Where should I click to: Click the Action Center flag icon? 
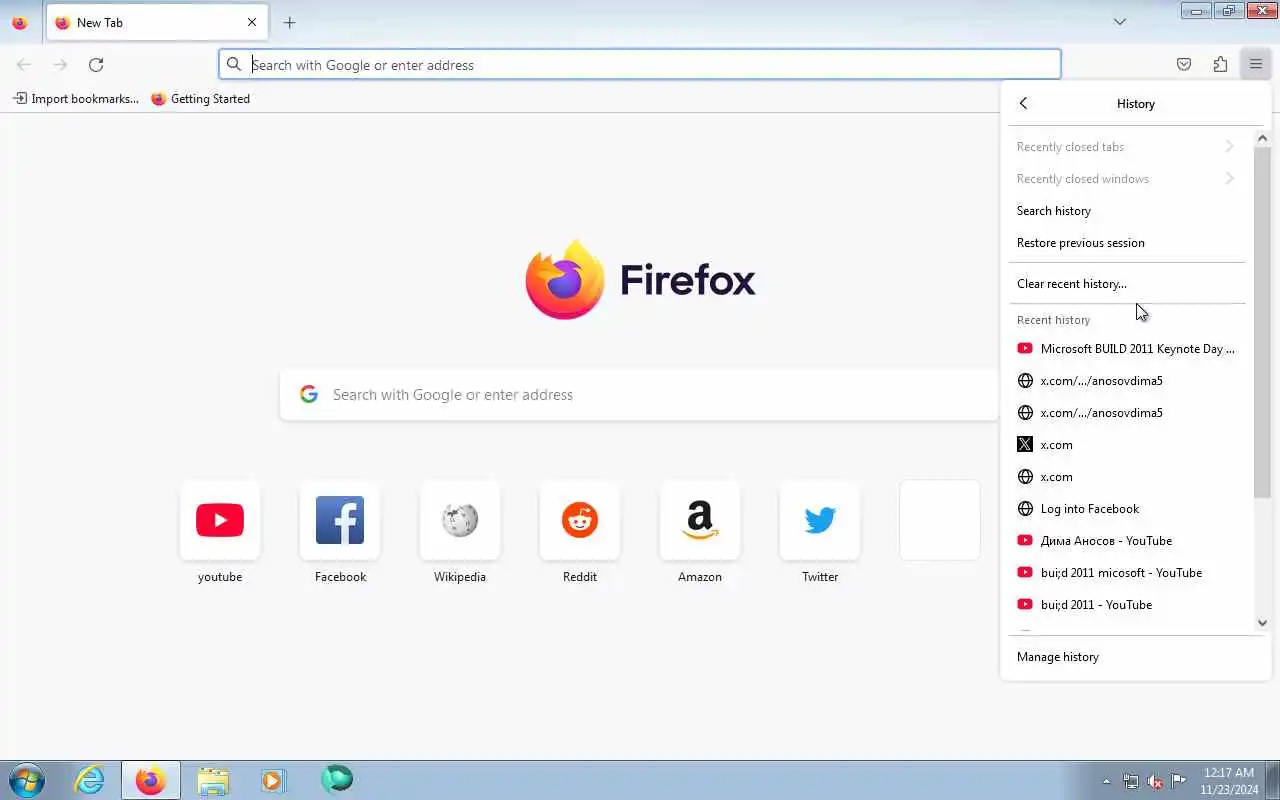point(1179,781)
